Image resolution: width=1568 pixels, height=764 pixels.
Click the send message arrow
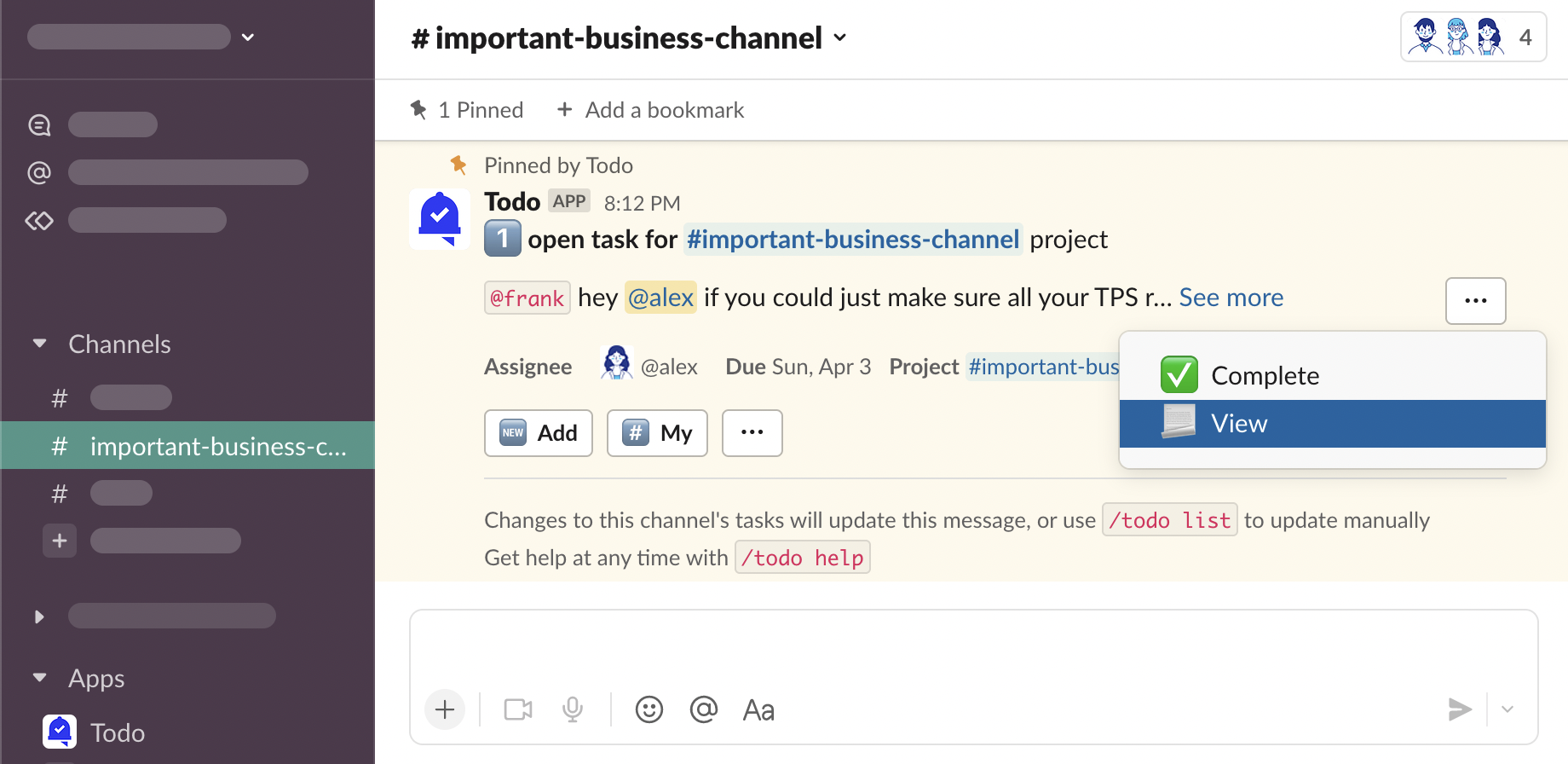pos(1459,709)
